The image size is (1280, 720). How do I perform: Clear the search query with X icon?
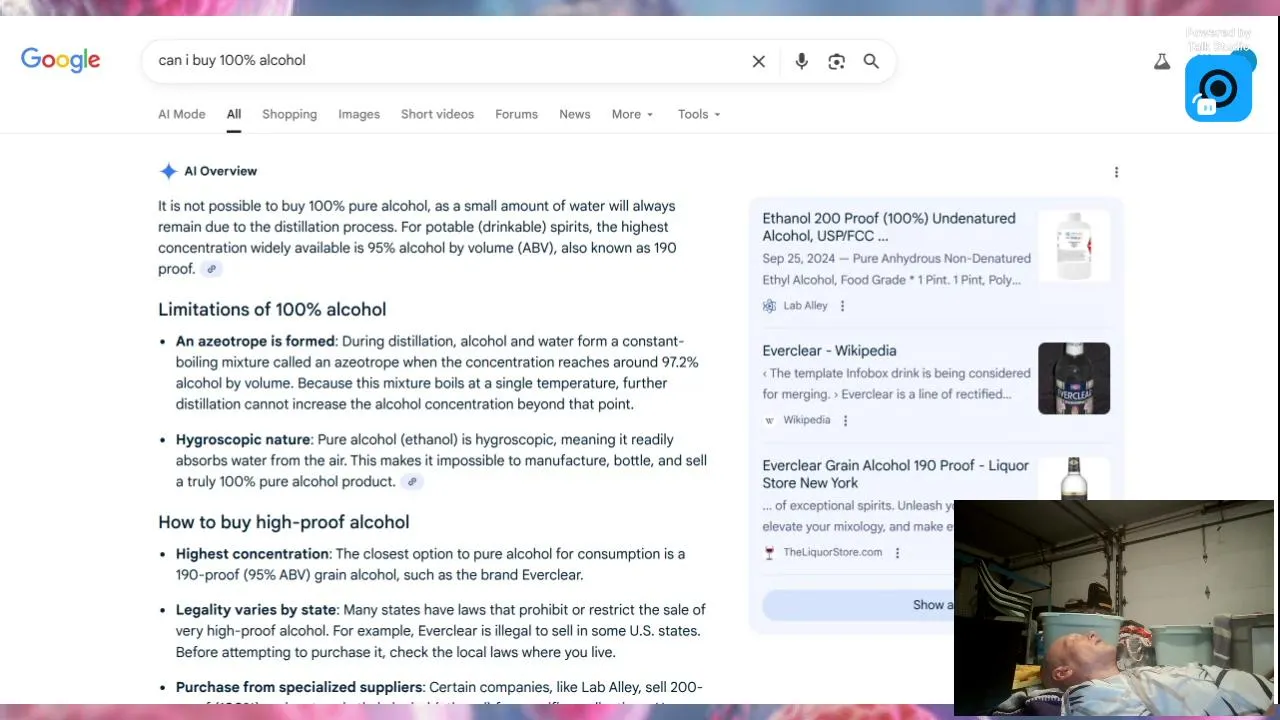tap(759, 61)
